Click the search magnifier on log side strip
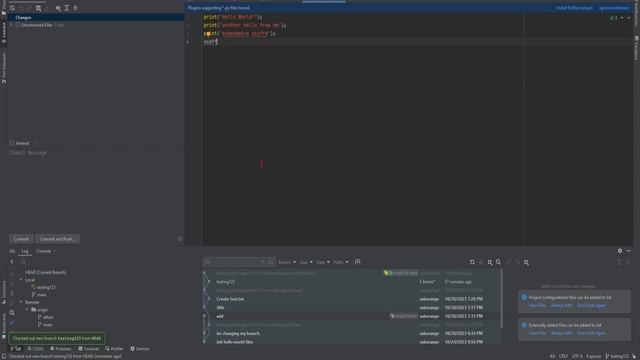 point(12,313)
